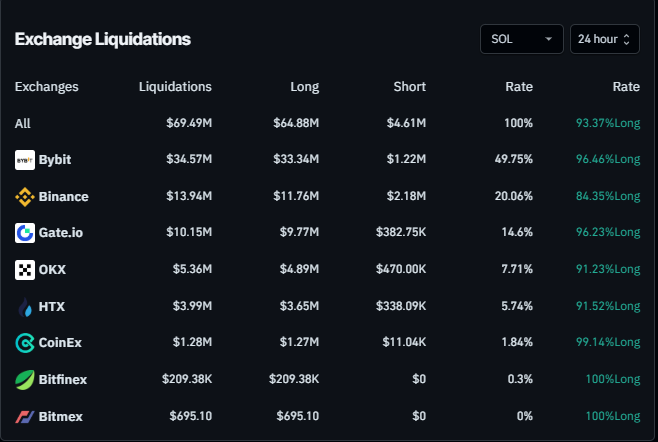Click the Gate.io logo icon
Image resolution: width=658 pixels, height=442 pixels.
pos(25,233)
